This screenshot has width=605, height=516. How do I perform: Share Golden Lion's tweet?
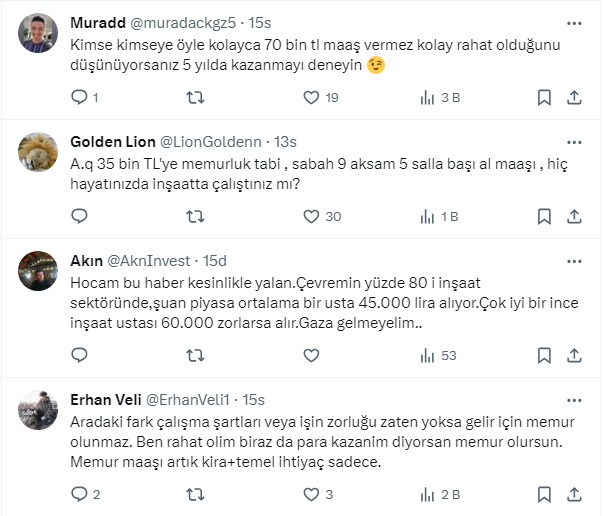(575, 216)
